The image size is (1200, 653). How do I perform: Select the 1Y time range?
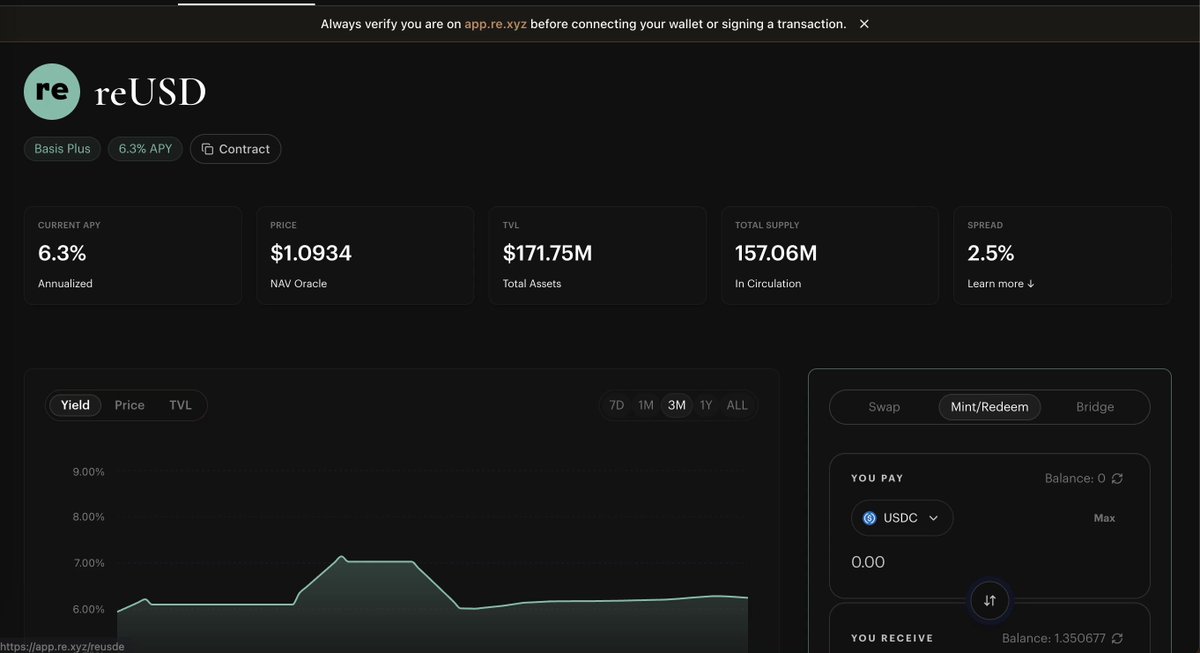point(706,405)
